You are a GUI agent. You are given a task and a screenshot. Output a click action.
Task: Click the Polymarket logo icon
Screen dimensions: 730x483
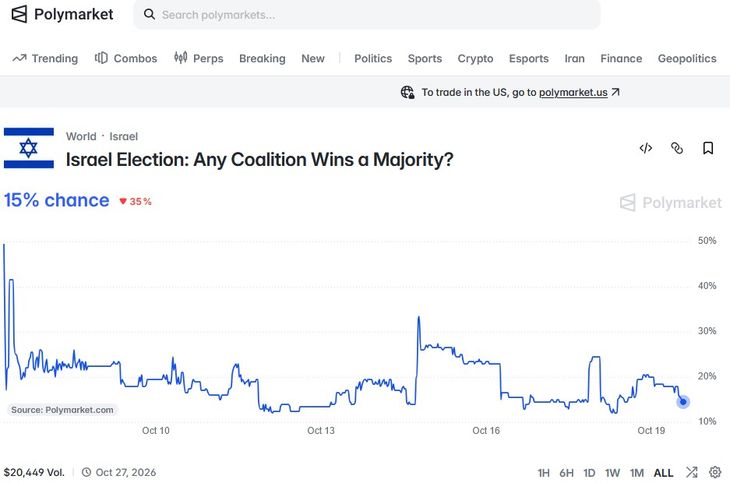[x=19, y=14]
